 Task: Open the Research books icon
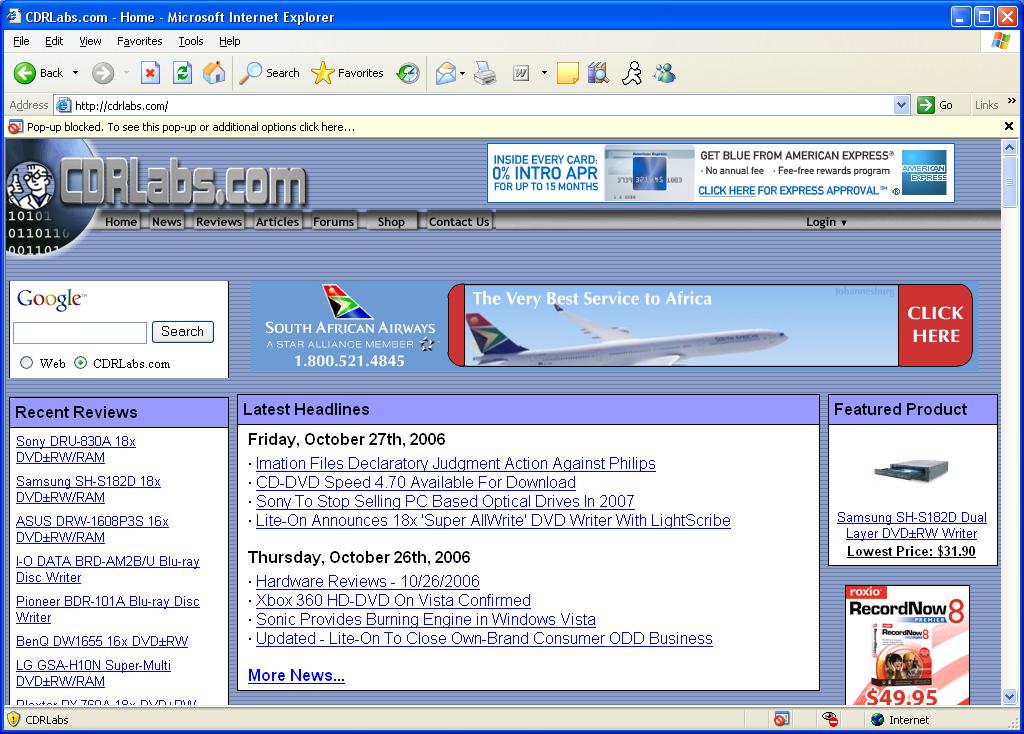tap(598, 73)
